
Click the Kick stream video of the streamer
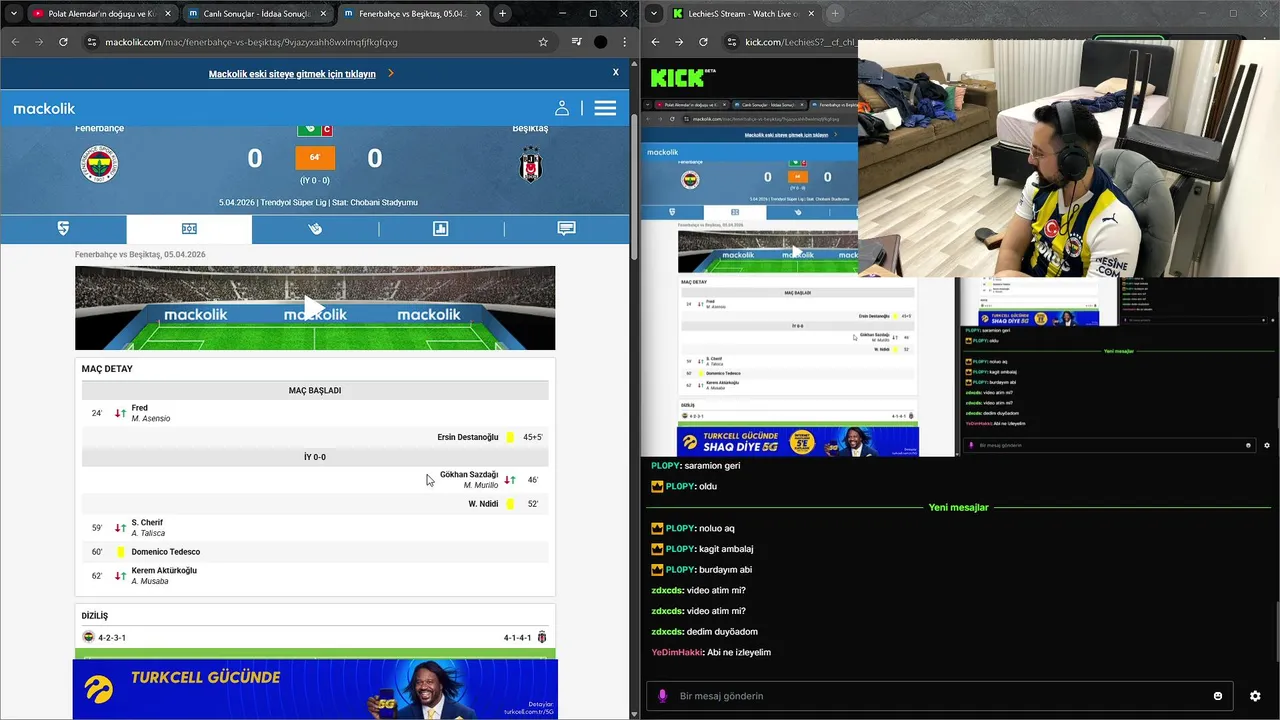tap(1069, 158)
